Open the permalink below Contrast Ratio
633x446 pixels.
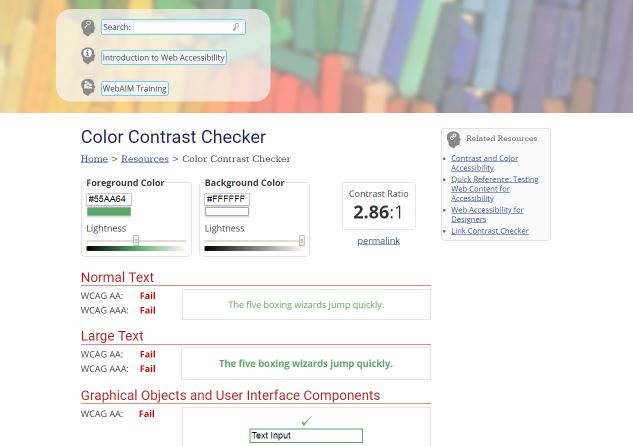pos(379,241)
